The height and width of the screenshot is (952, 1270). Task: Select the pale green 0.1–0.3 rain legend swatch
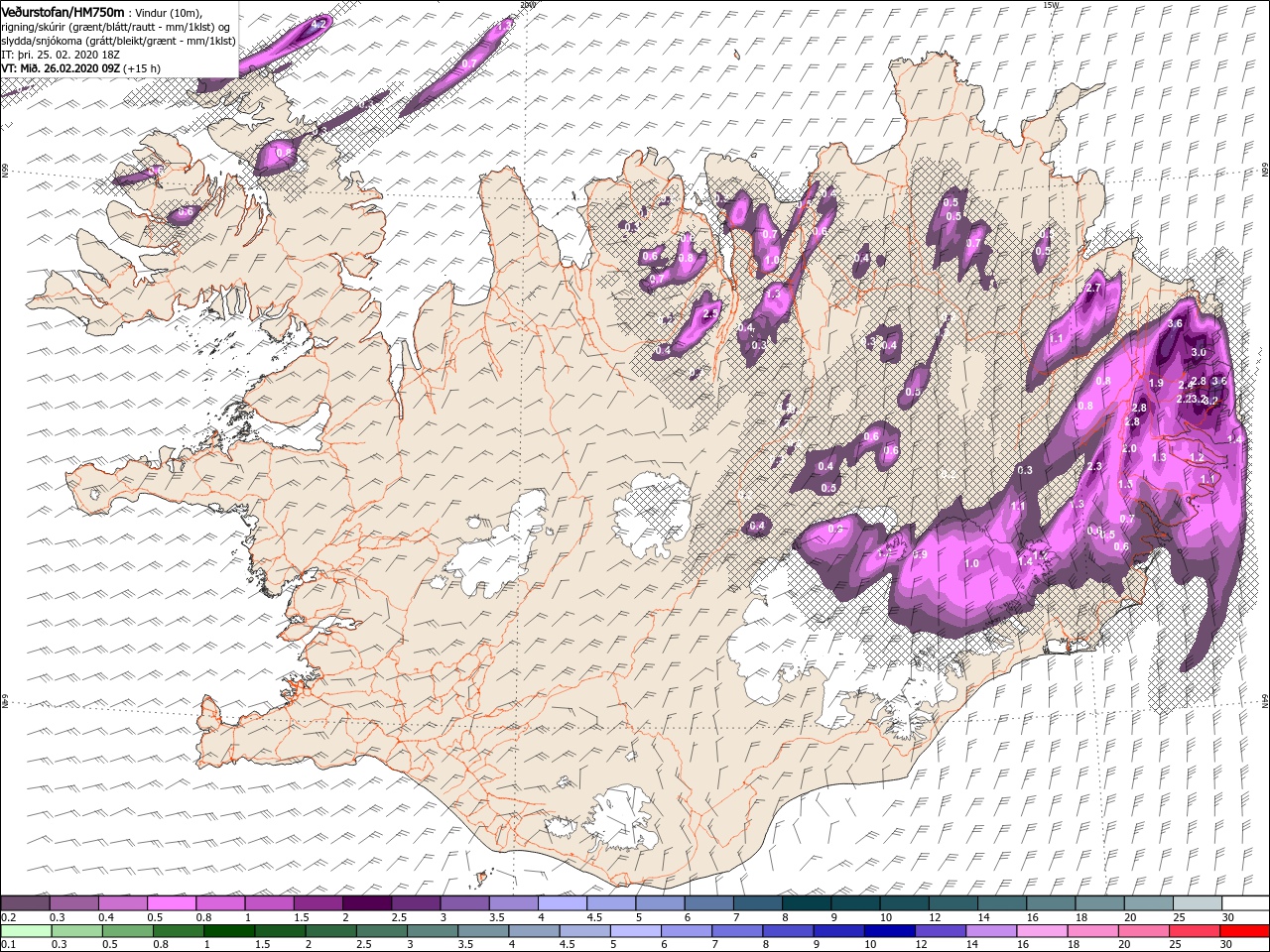coord(26,931)
